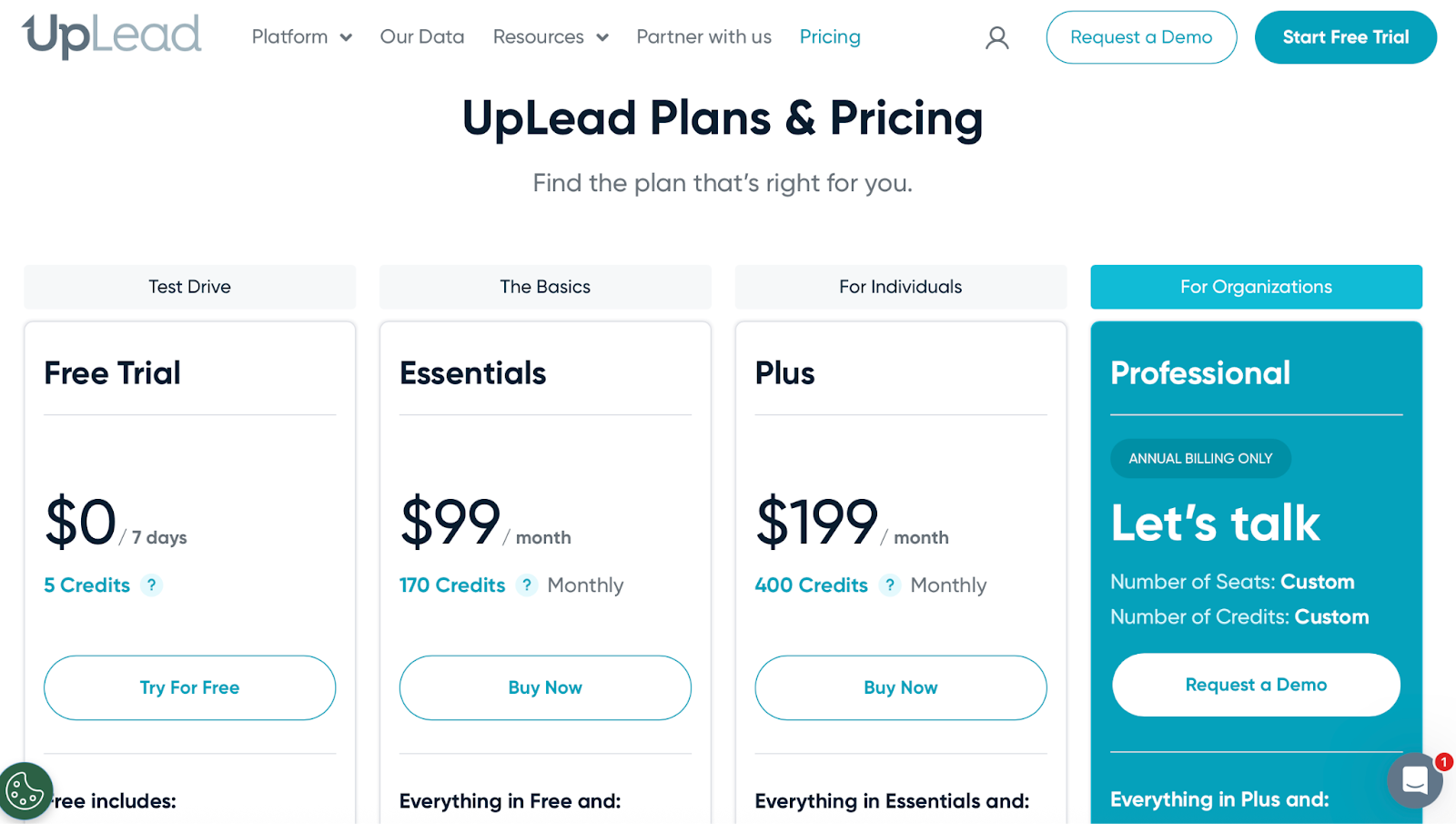Start a Free Trial
Viewport: 1456px width, 824px height.
(1345, 37)
